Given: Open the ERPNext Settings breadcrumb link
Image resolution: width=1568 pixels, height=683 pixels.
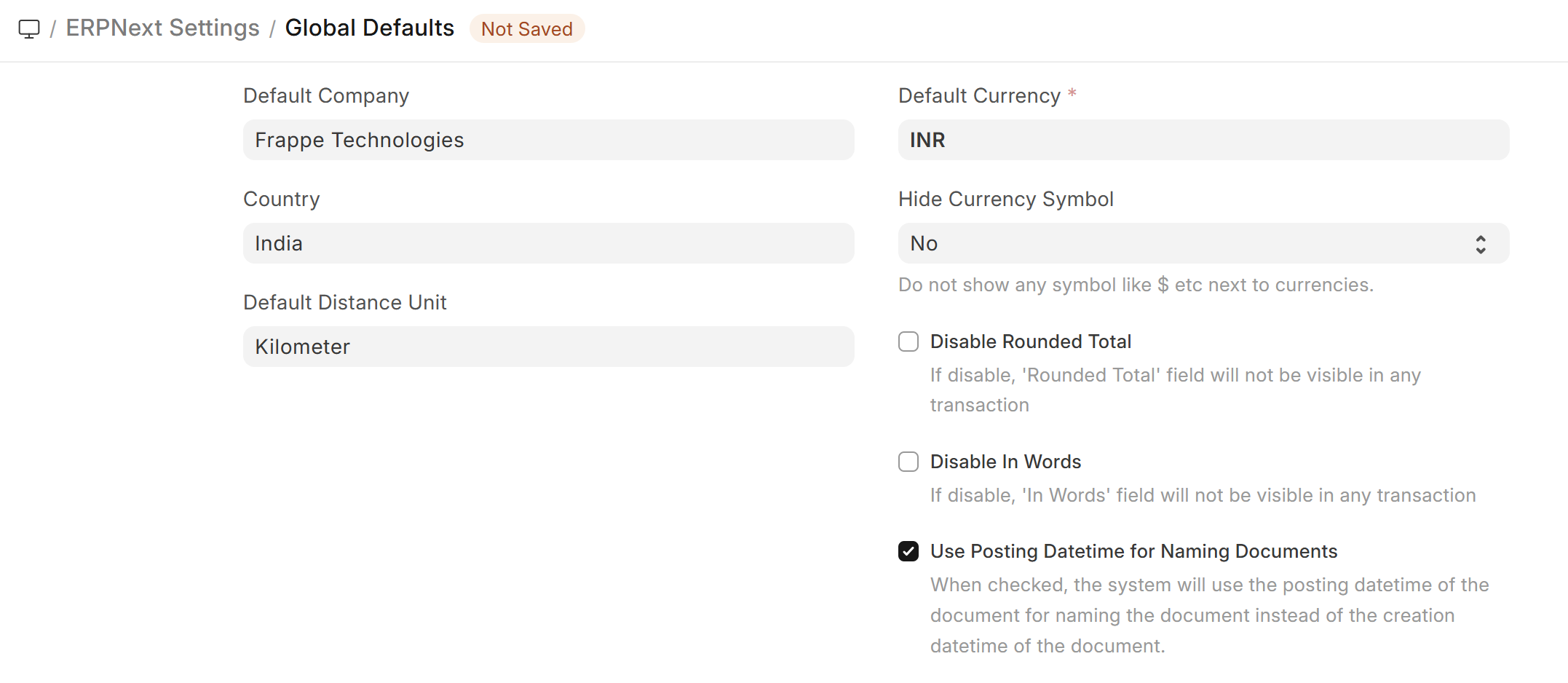Looking at the screenshot, I should click(162, 28).
